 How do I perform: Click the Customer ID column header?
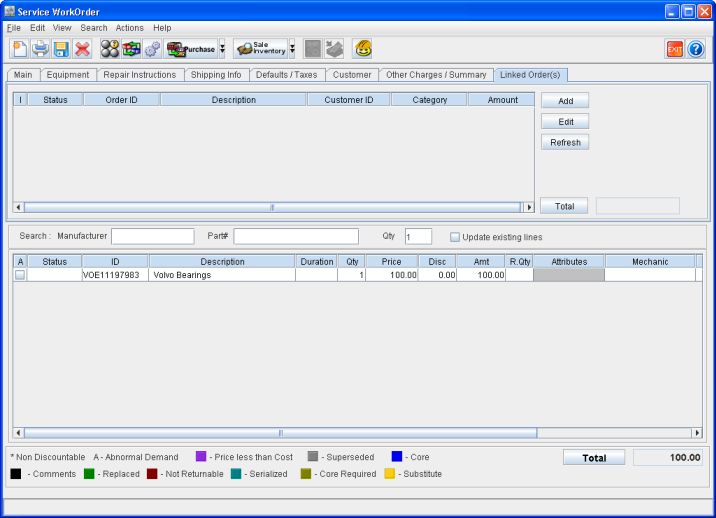[x=348, y=100]
